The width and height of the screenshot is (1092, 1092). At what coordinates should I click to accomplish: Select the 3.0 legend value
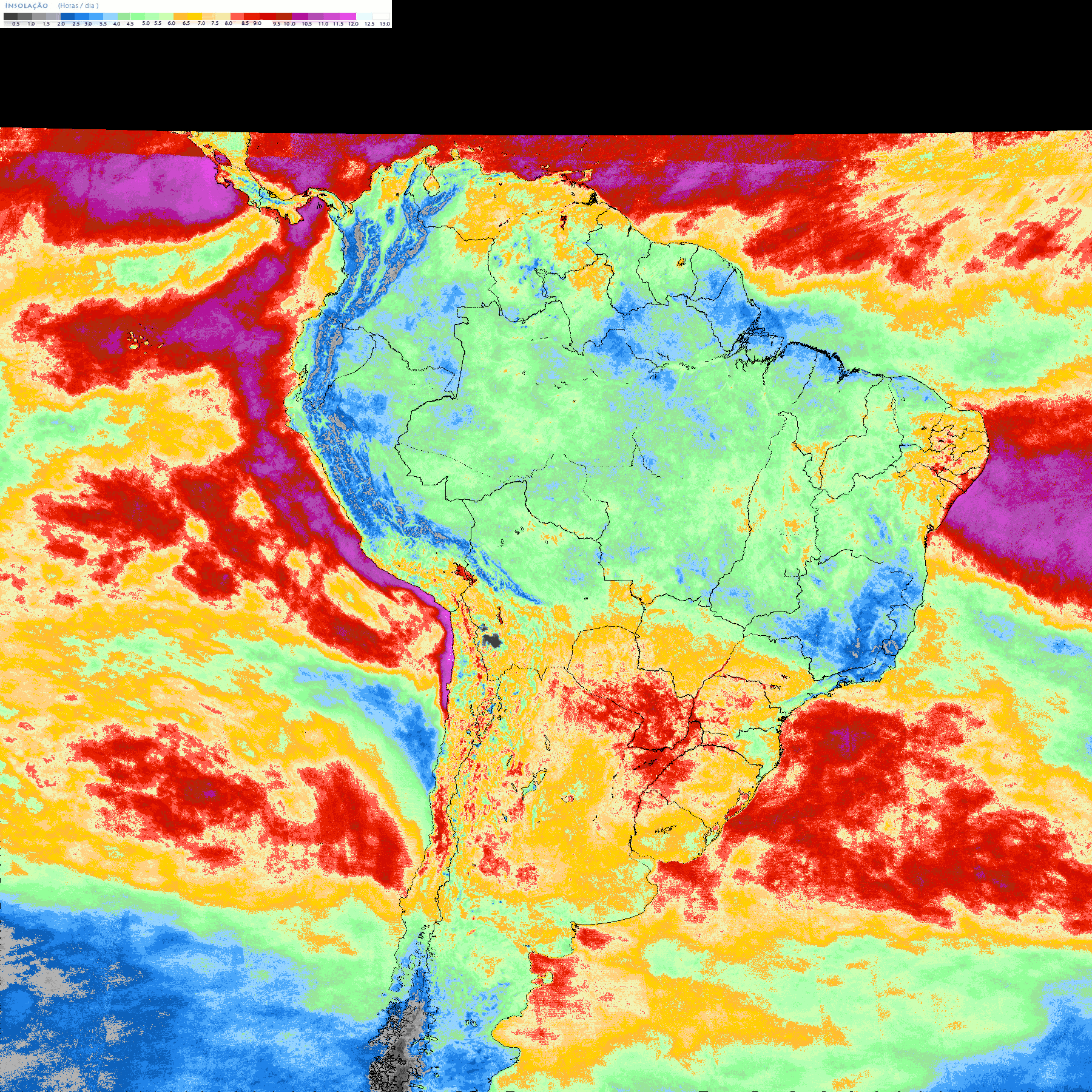point(88,24)
